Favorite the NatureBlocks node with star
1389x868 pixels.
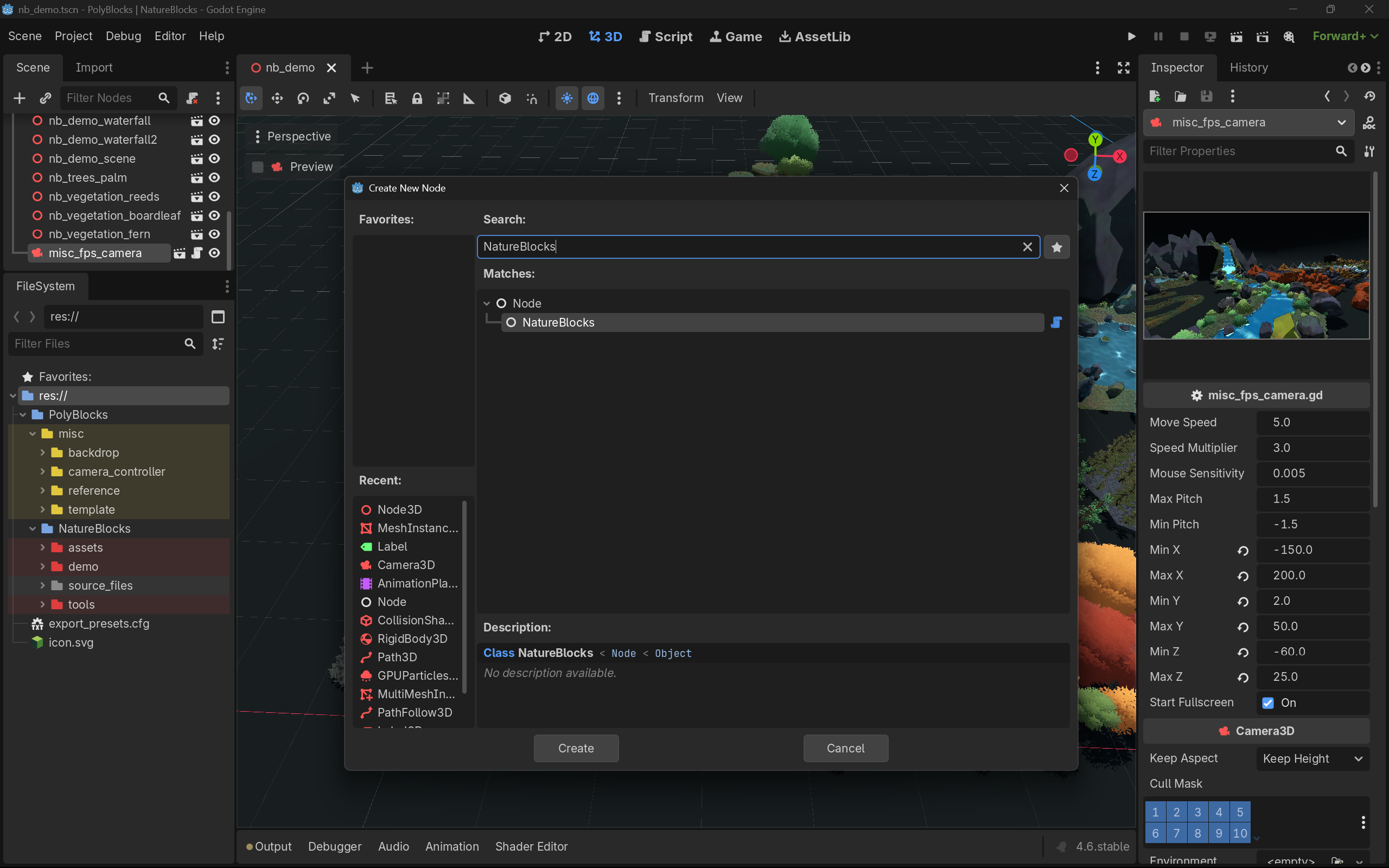[1057, 247]
